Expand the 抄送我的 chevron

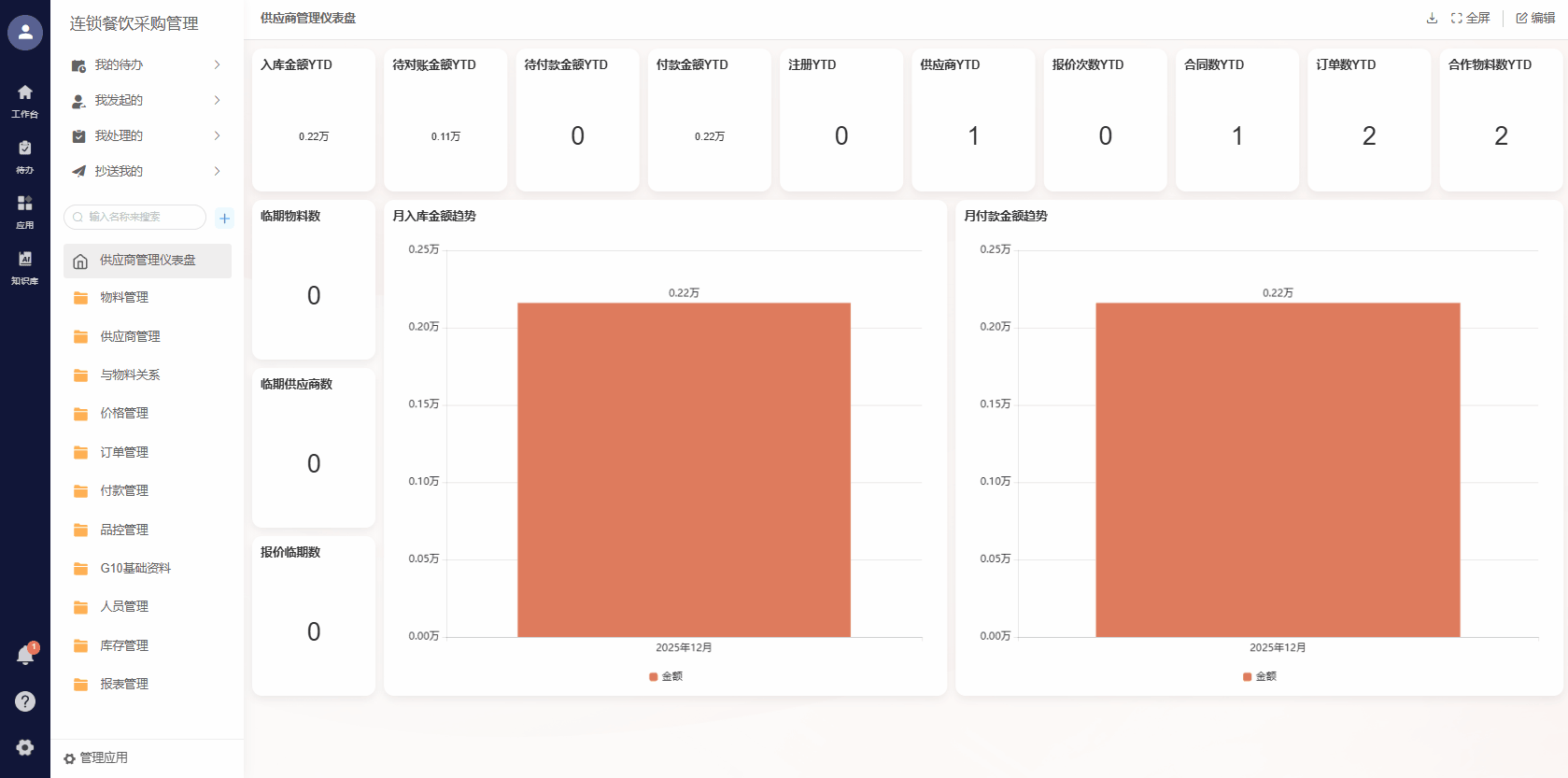pos(217,171)
